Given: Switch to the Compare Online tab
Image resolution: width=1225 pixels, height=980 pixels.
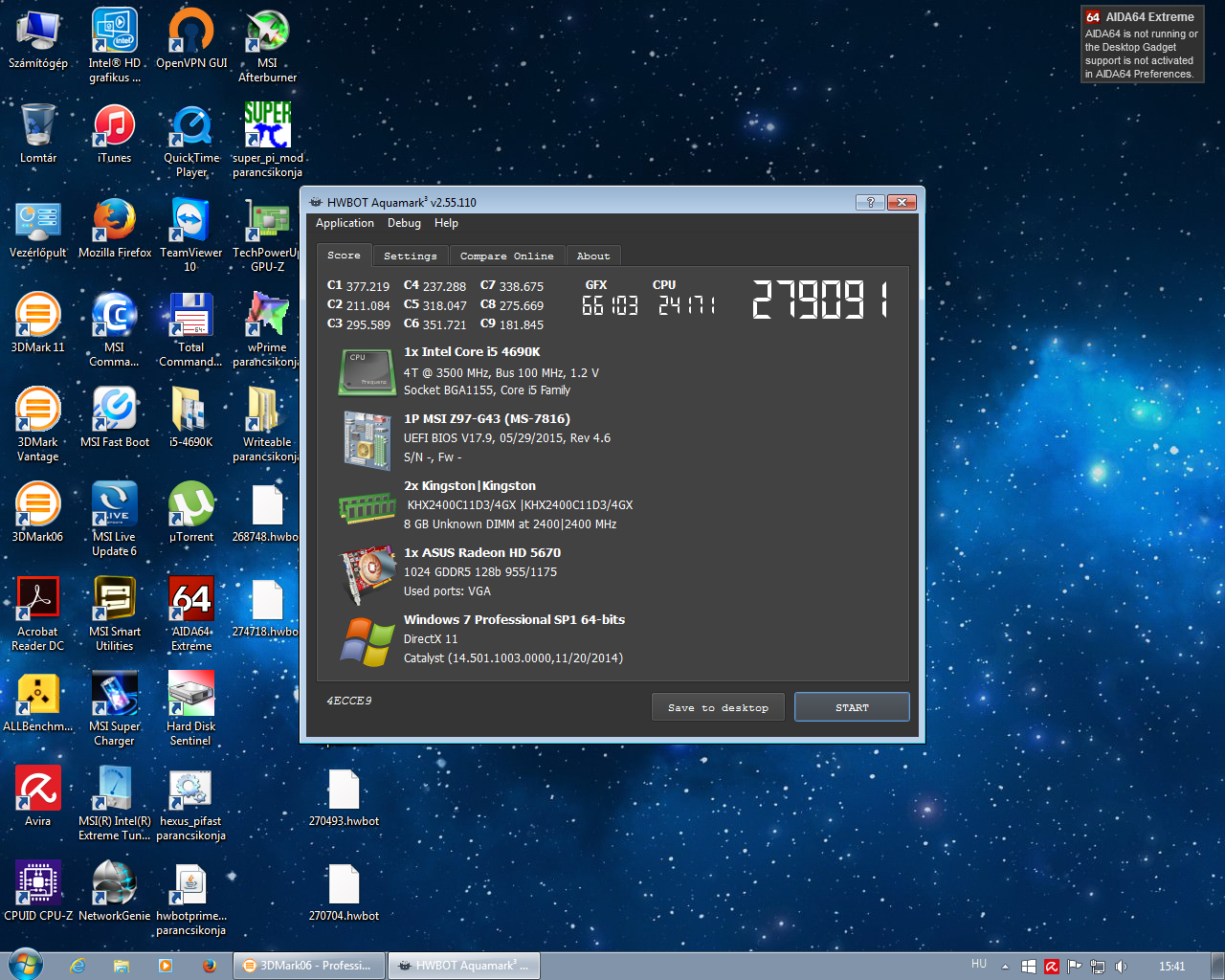Looking at the screenshot, I should coord(506,256).
